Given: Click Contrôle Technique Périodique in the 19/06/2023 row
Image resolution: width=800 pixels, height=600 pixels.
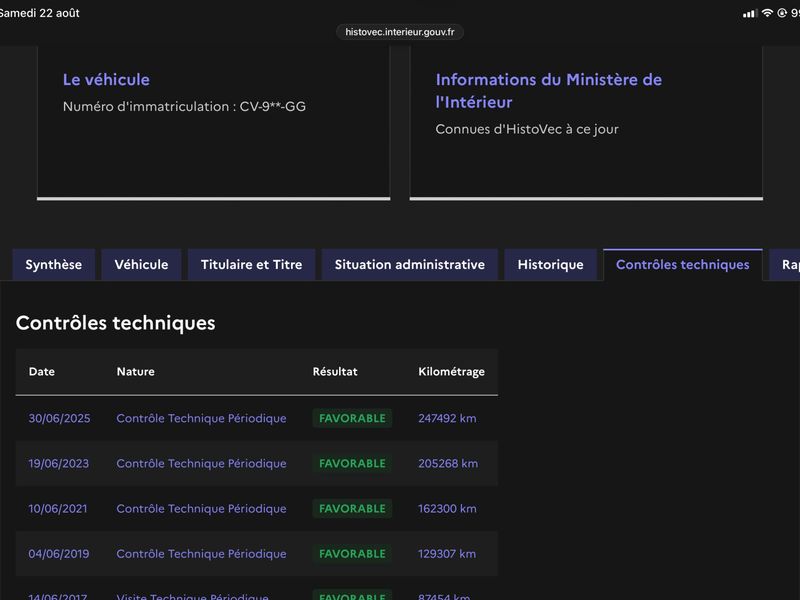Looking at the screenshot, I should point(202,463).
